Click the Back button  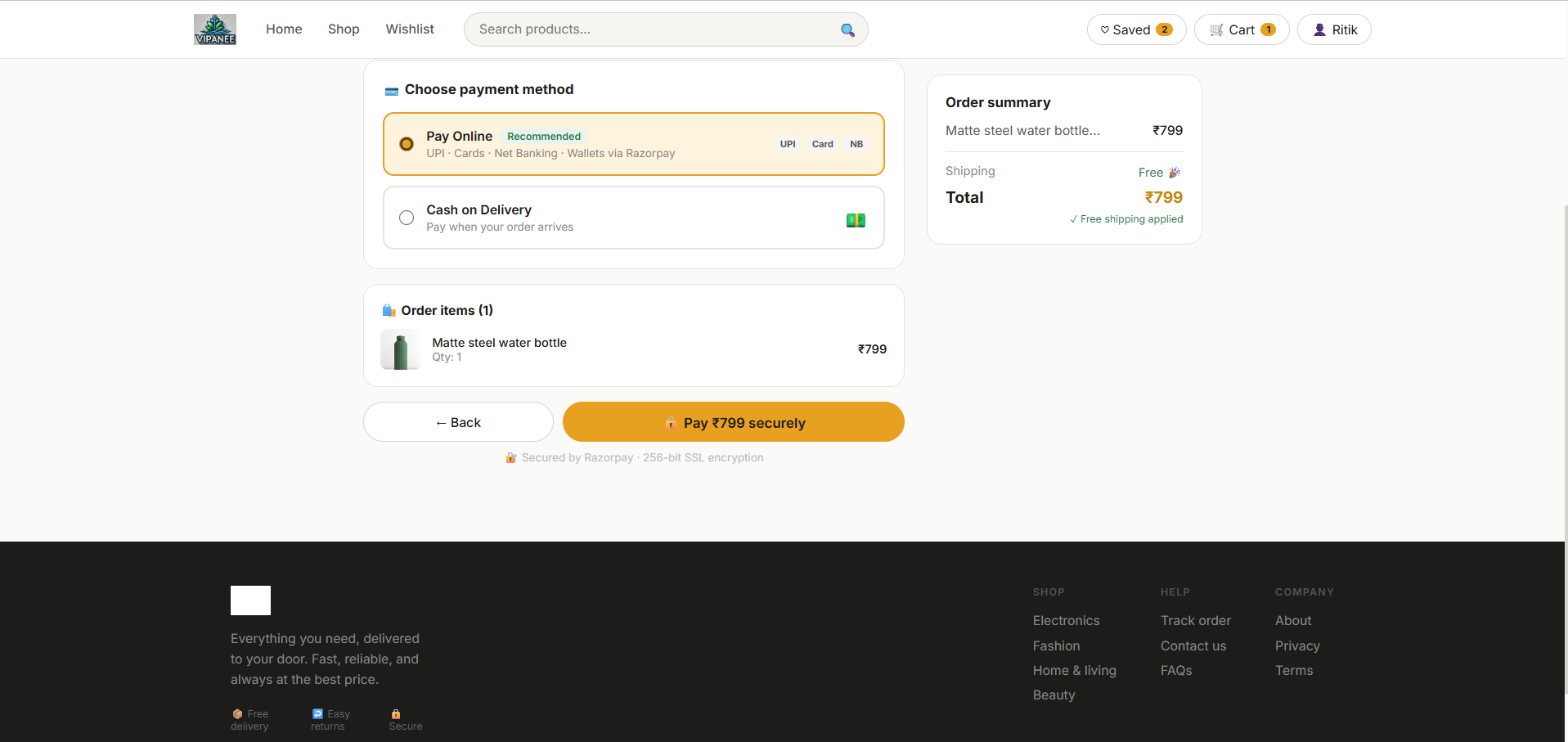pos(458,422)
